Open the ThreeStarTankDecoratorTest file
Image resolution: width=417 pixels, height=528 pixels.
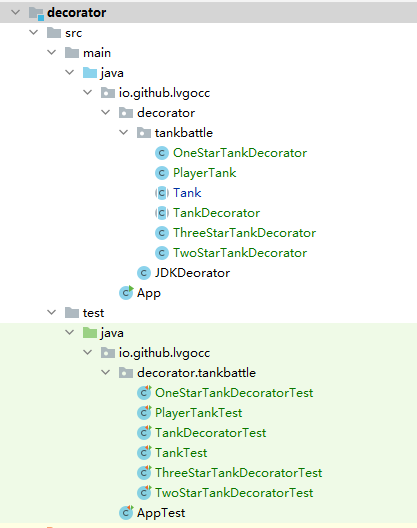pos(238,472)
